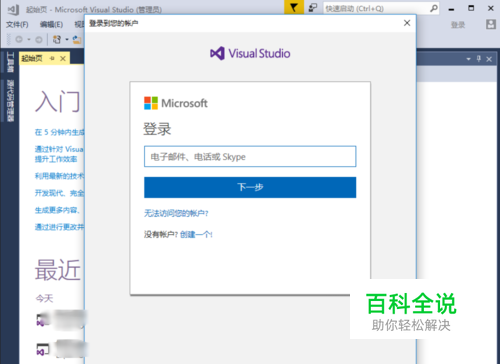This screenshot has height=364, width=500.
Task: Click the send feedback icon beside the notifications flag
Action: click(313, 8)
